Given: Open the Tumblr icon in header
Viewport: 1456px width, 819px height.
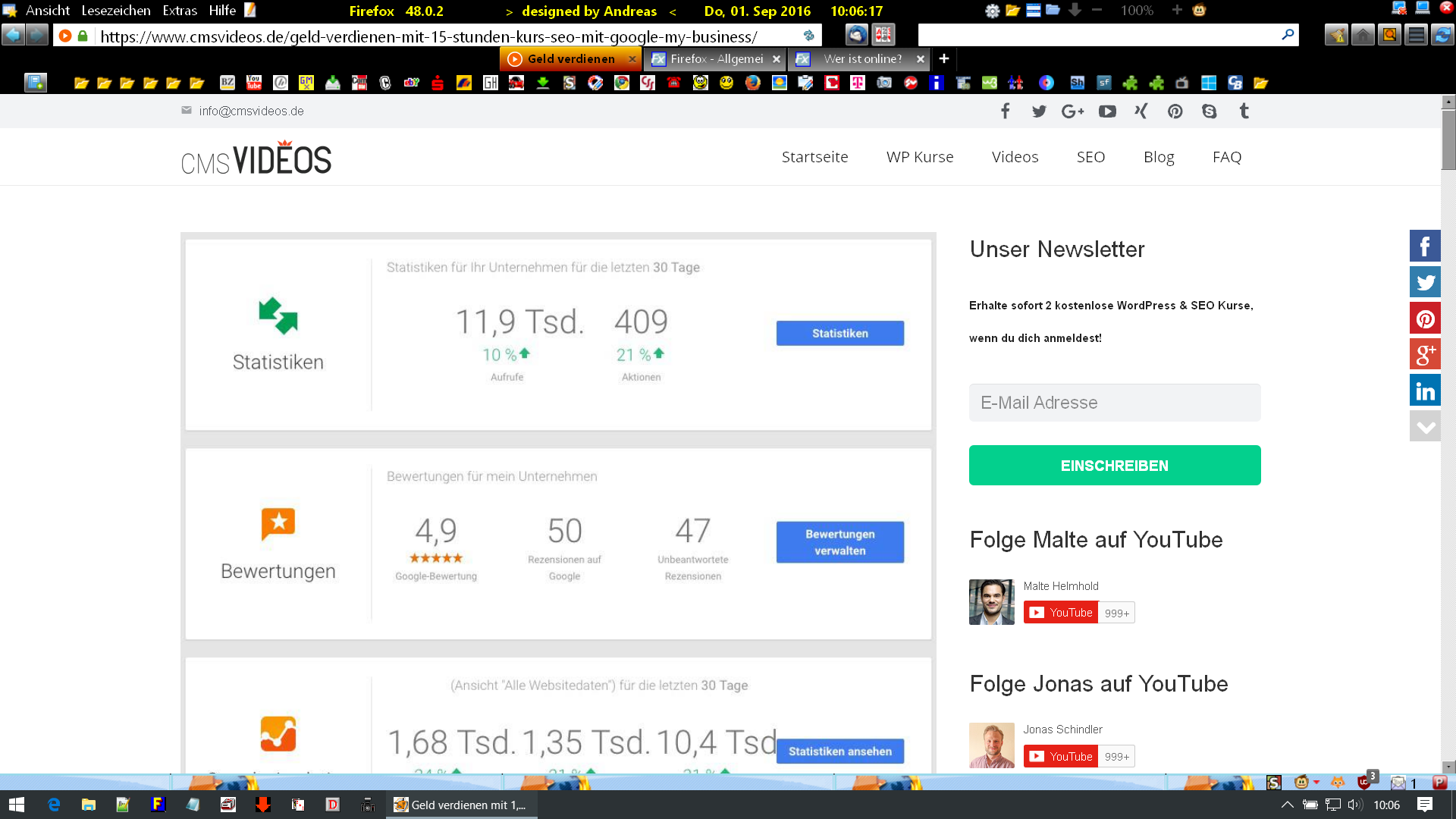Looking at the screenshot, I should (x=1244, y=111).
